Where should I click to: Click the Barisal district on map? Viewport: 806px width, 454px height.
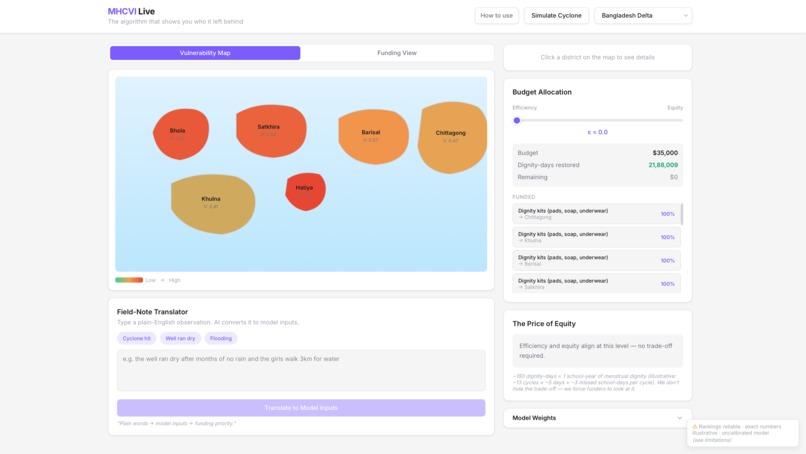coord(373,137)
